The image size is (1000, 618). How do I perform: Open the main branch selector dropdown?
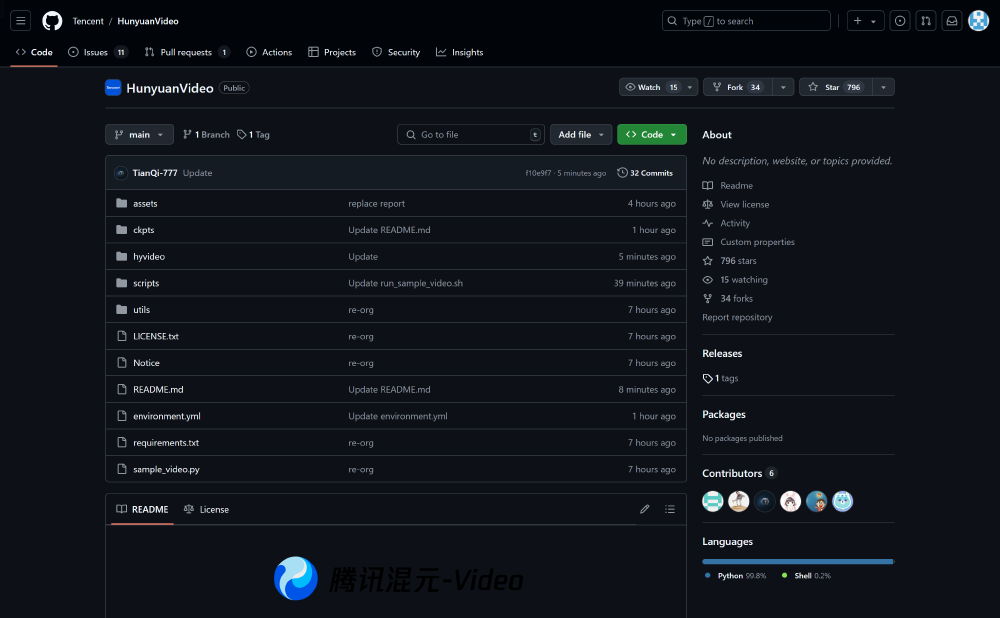[x=139, y=134]
